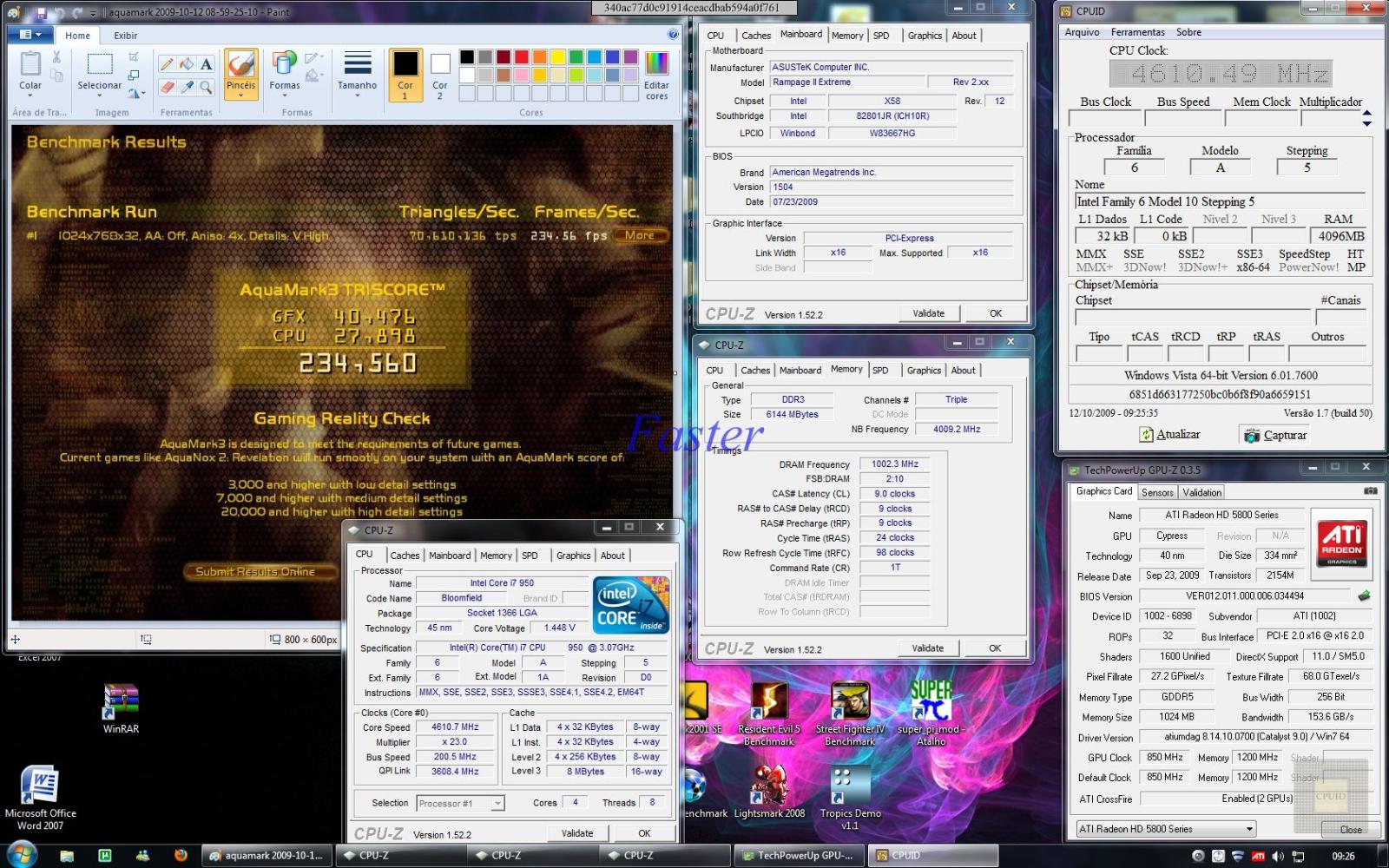The image size is (1389, 868).
Task: Open the super_pi_mod desktop shortcut
Action: [931, 713]
